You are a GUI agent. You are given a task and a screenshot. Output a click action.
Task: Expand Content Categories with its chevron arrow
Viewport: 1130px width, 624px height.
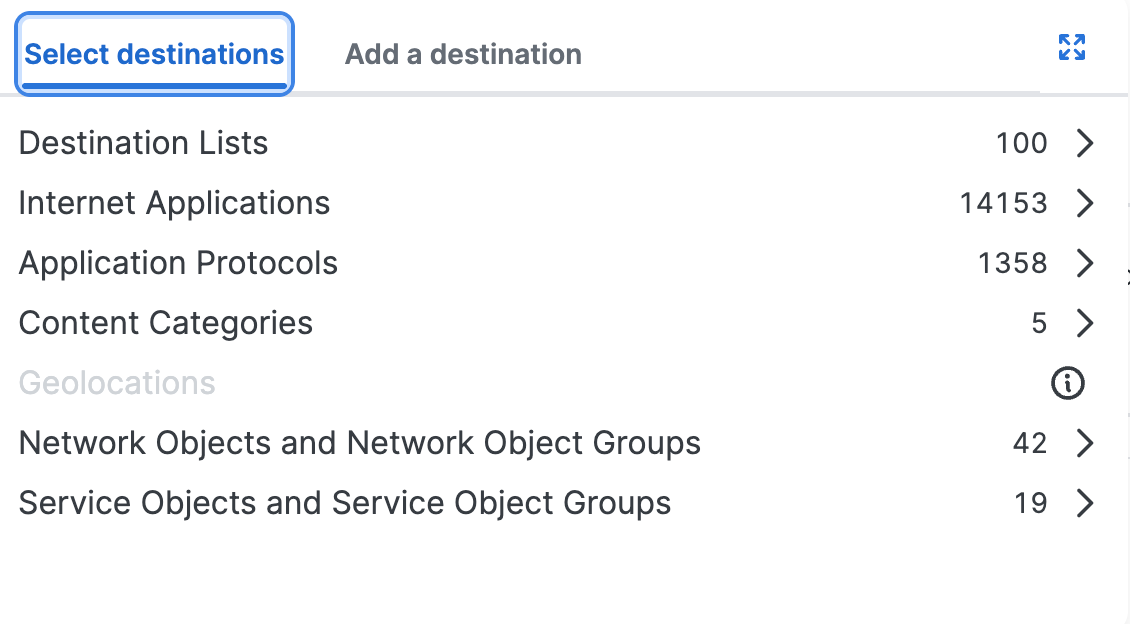[1085, 323]
